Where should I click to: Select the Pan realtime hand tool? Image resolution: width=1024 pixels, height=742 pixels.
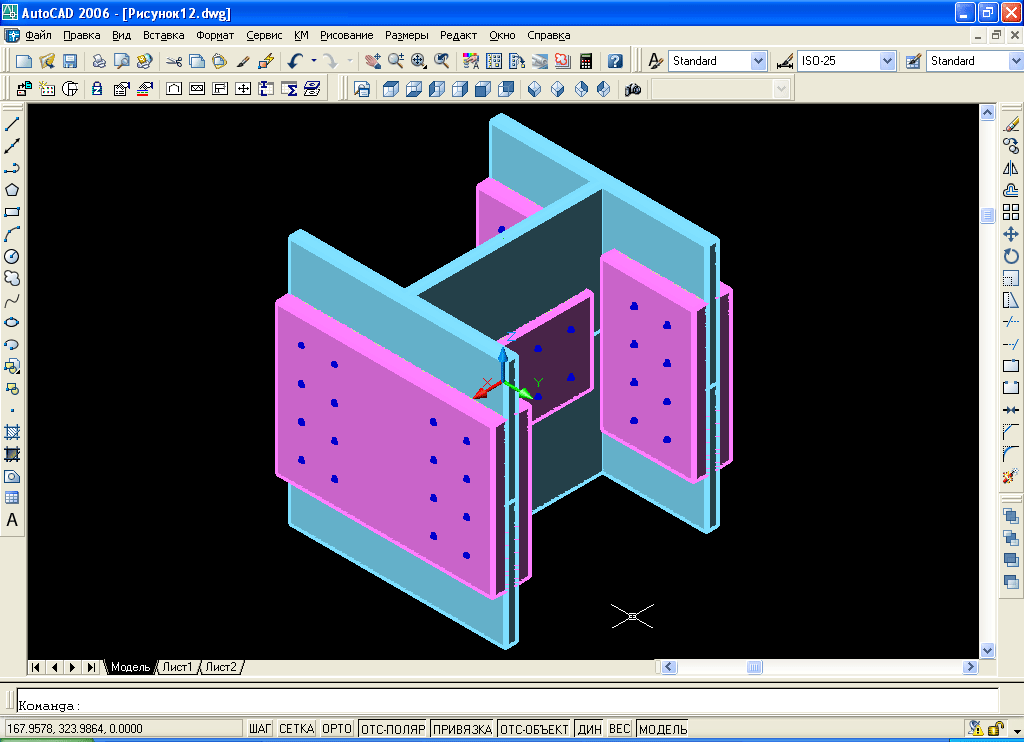tap(373, 61)
